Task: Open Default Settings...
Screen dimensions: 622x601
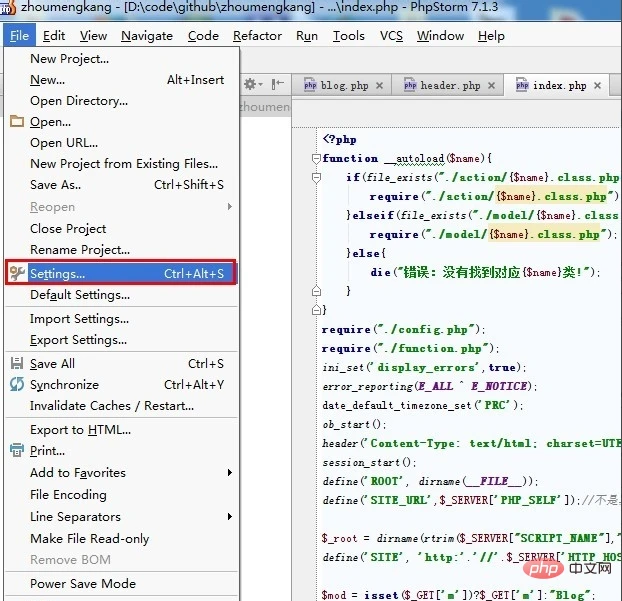Action: coord(121,295)
